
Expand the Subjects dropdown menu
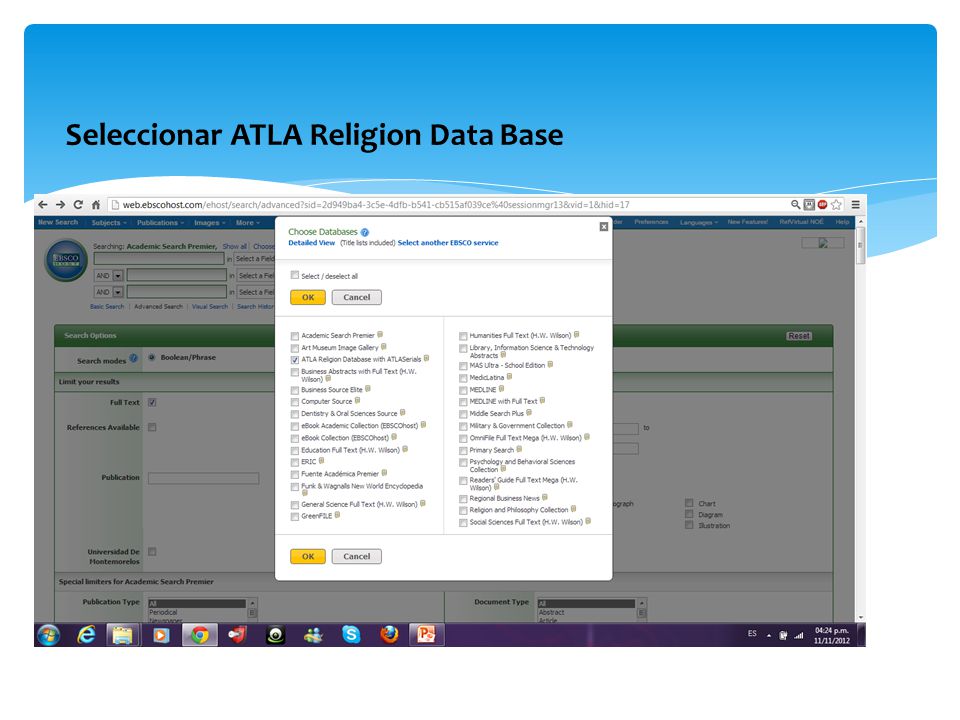click(x=109, y=223)
